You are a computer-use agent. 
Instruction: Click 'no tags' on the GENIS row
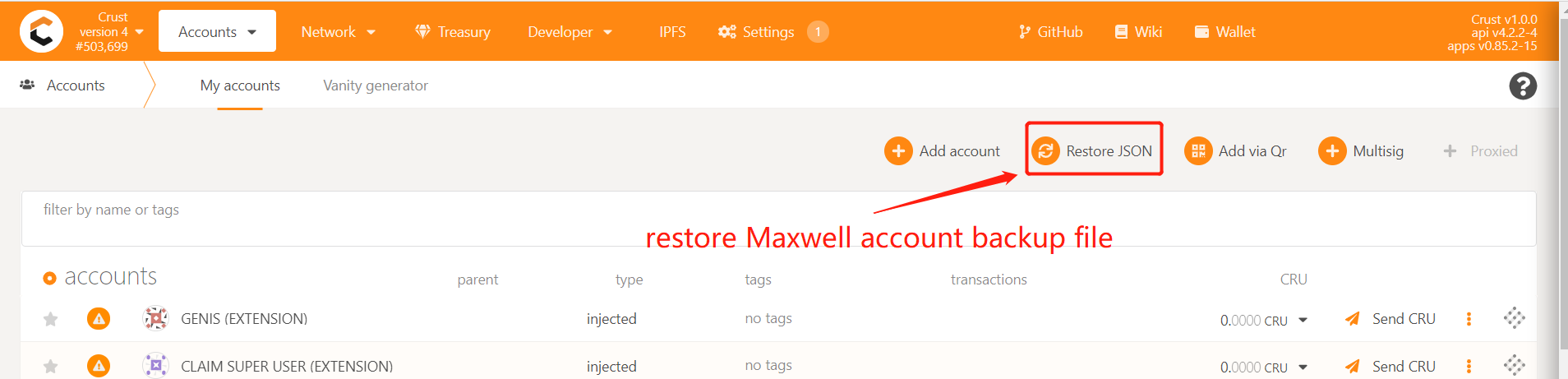click(768, 318)
